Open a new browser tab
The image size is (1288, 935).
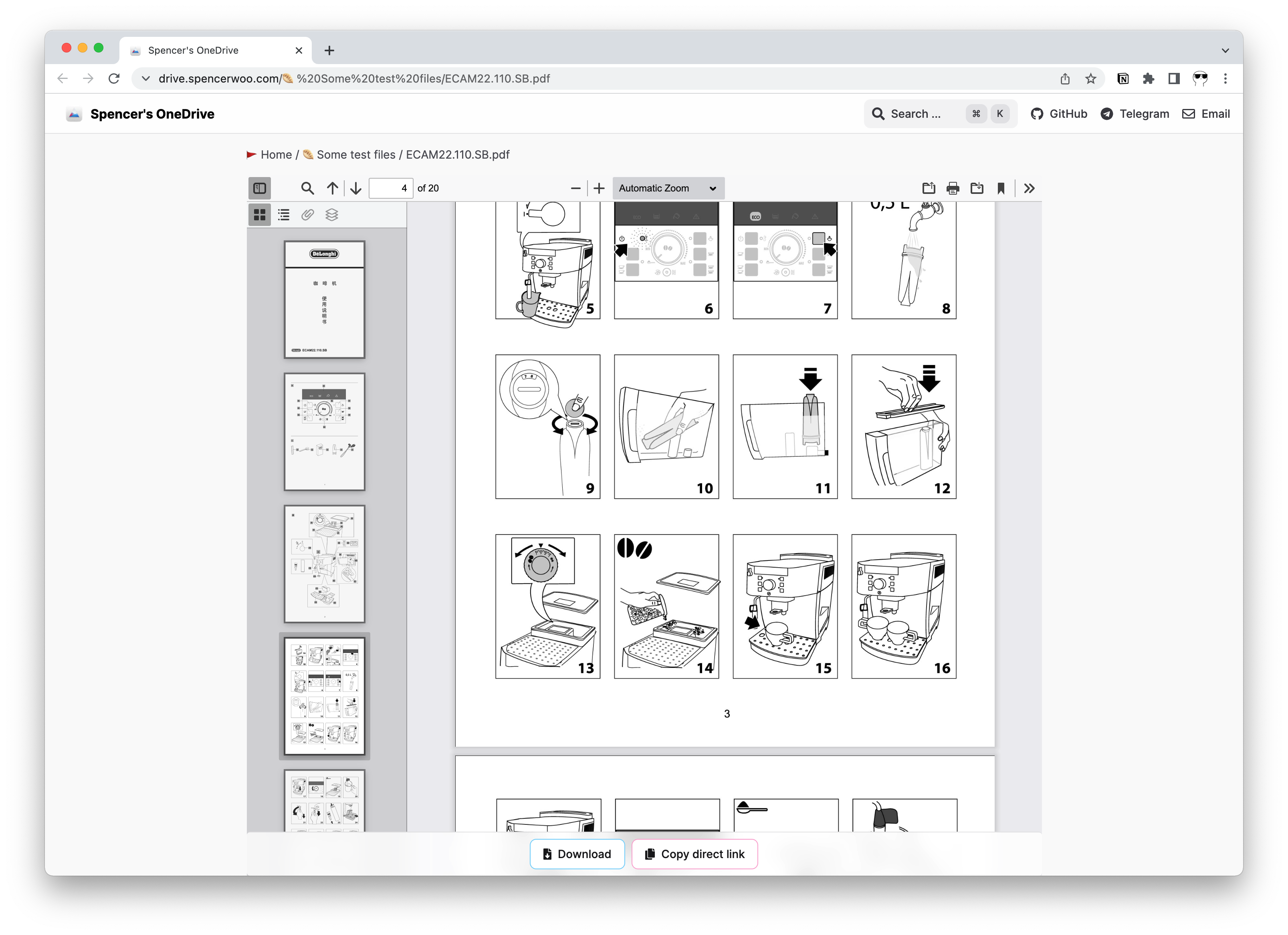329,50
